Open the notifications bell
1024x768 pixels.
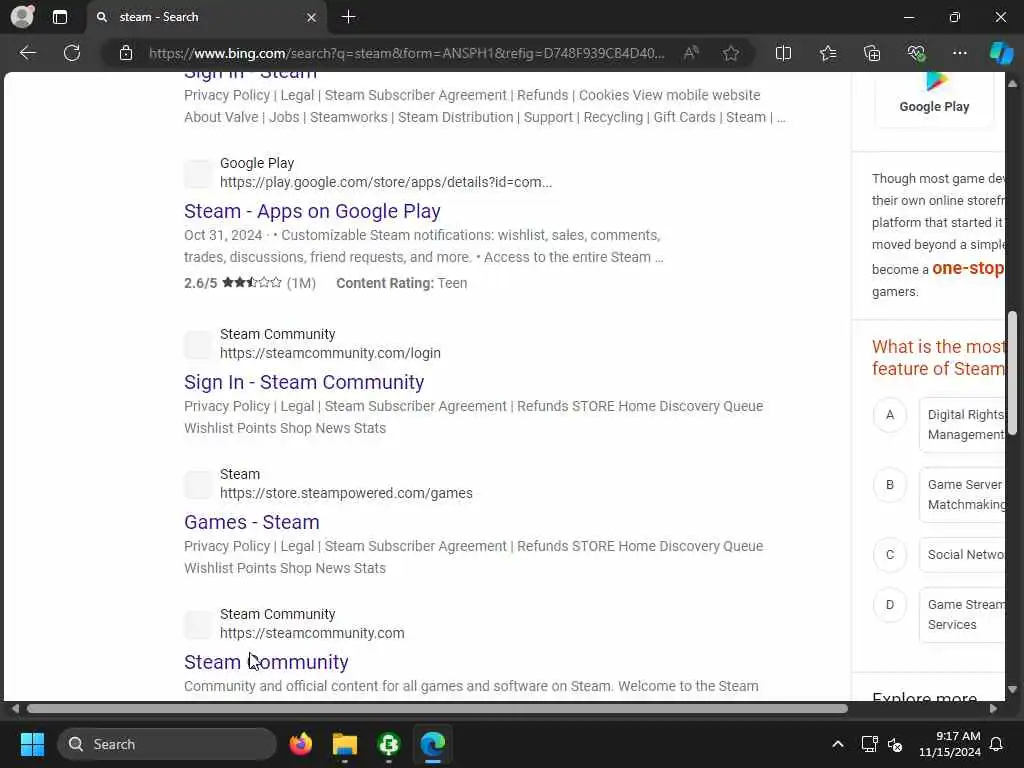click(997, 744)
